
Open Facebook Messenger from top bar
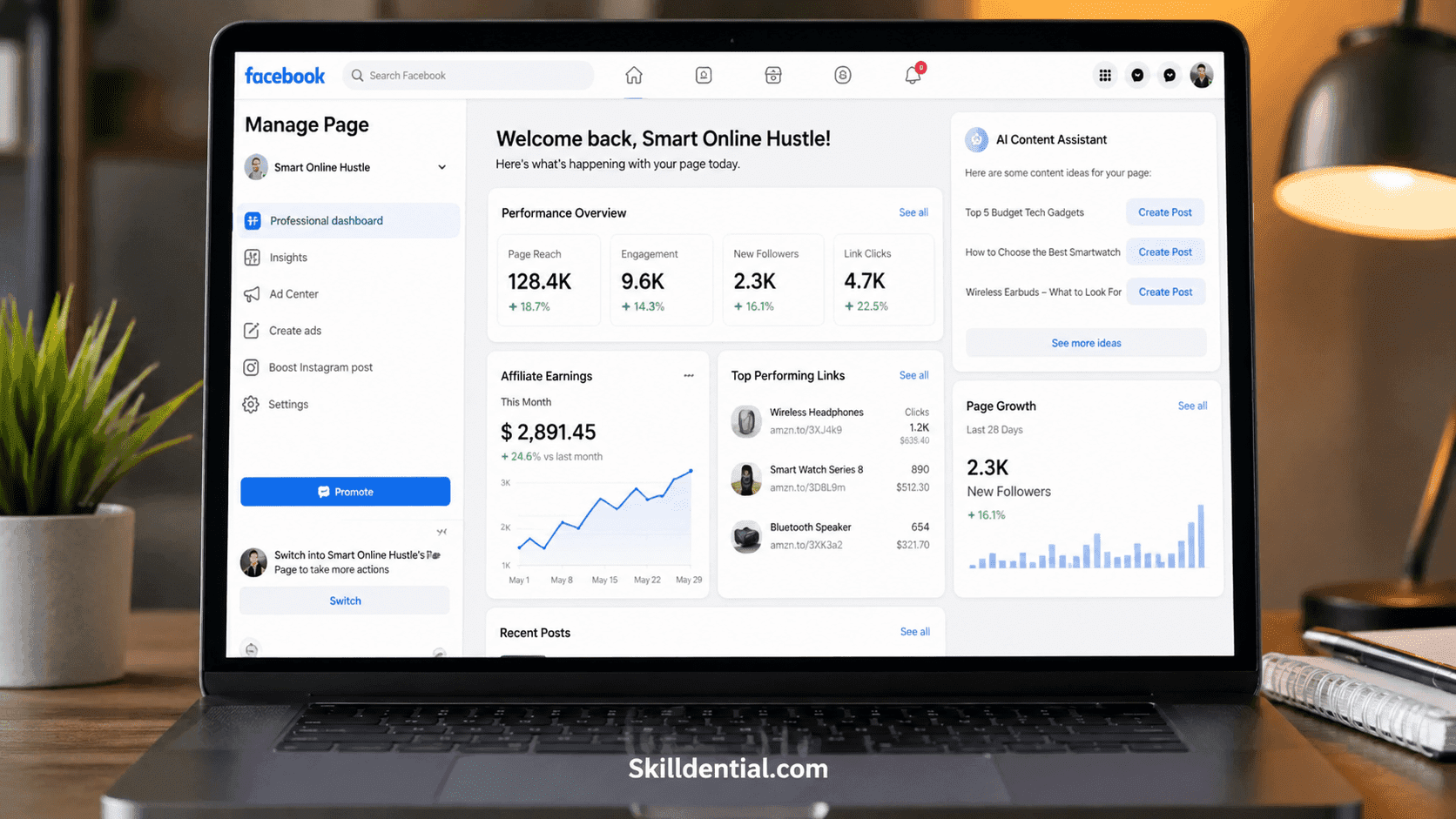tap(1169, 76)
